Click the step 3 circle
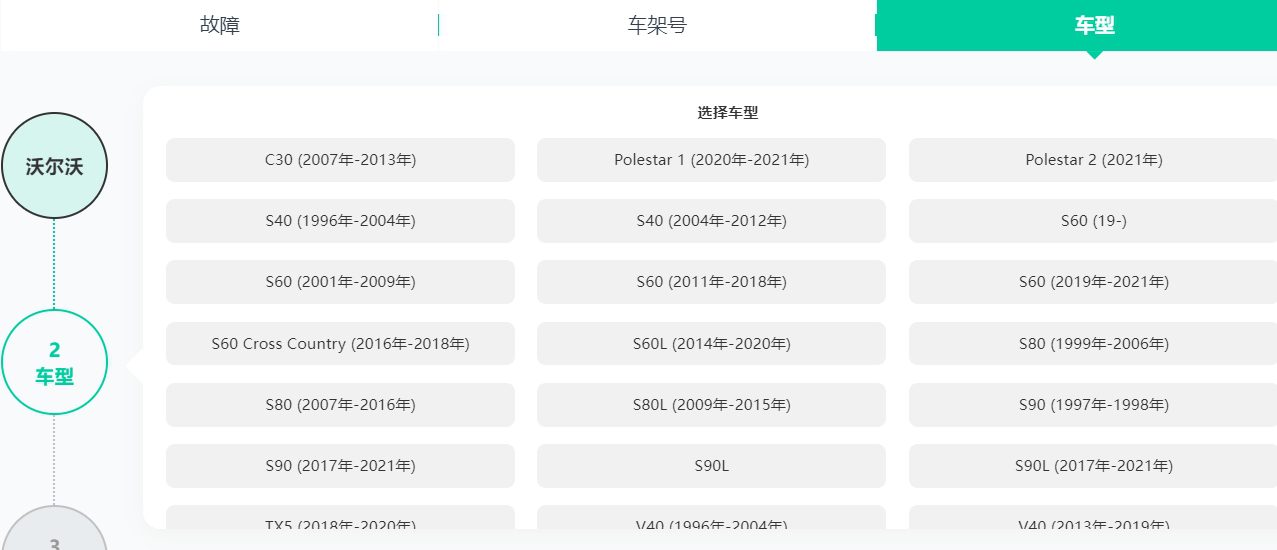This screenshot has height=550, width=1277. click(54, 530)
